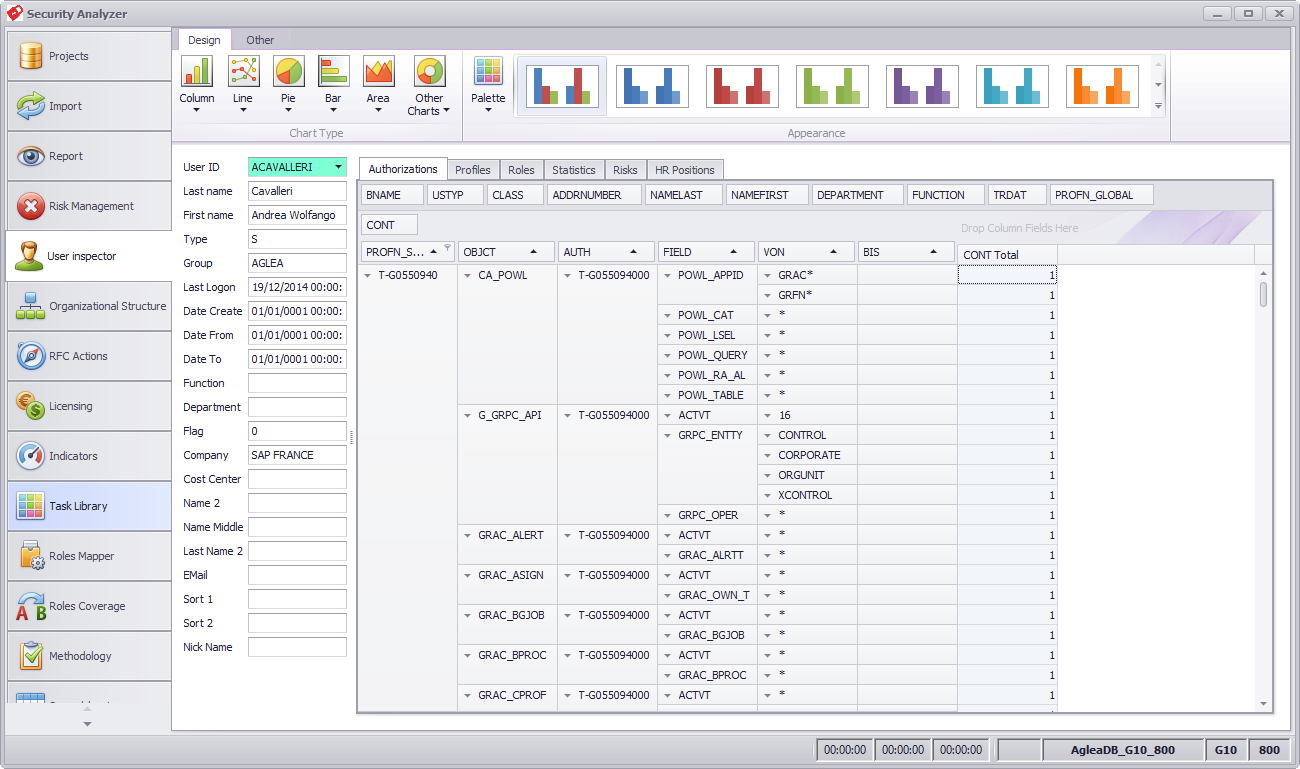Click the PROFN_GLOBAL filter field button
This screenshot has width=1300, height=769.
[x=1101, y=195]
